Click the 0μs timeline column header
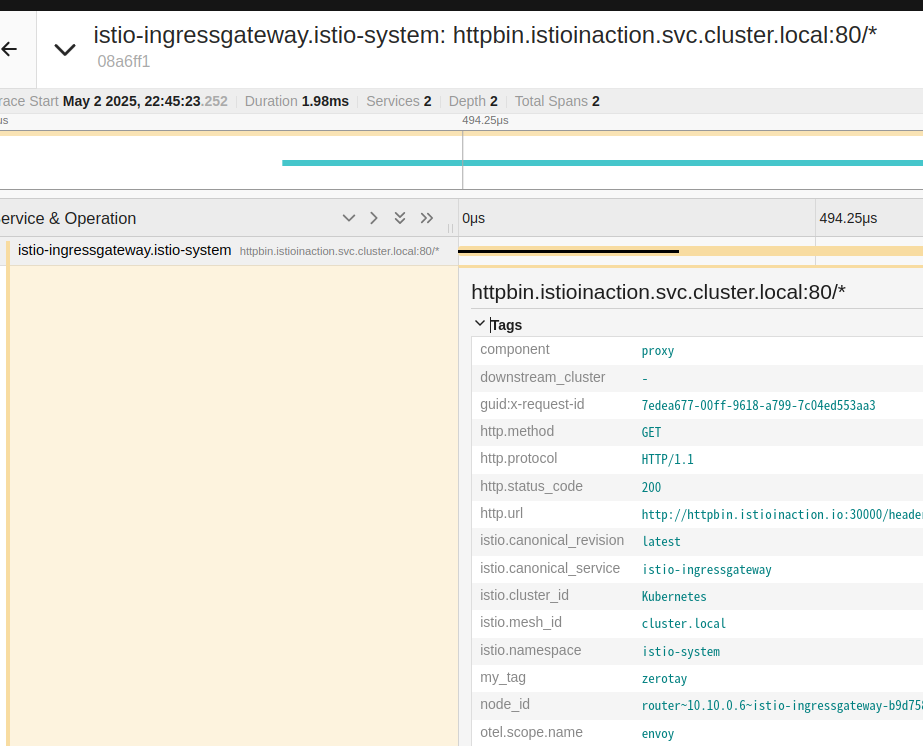 click(473, 218)
